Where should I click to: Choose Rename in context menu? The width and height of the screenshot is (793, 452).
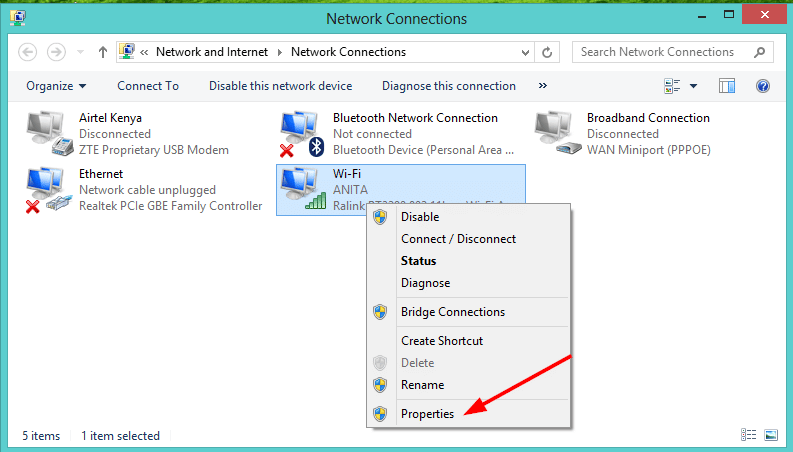(x=469, y=385)
